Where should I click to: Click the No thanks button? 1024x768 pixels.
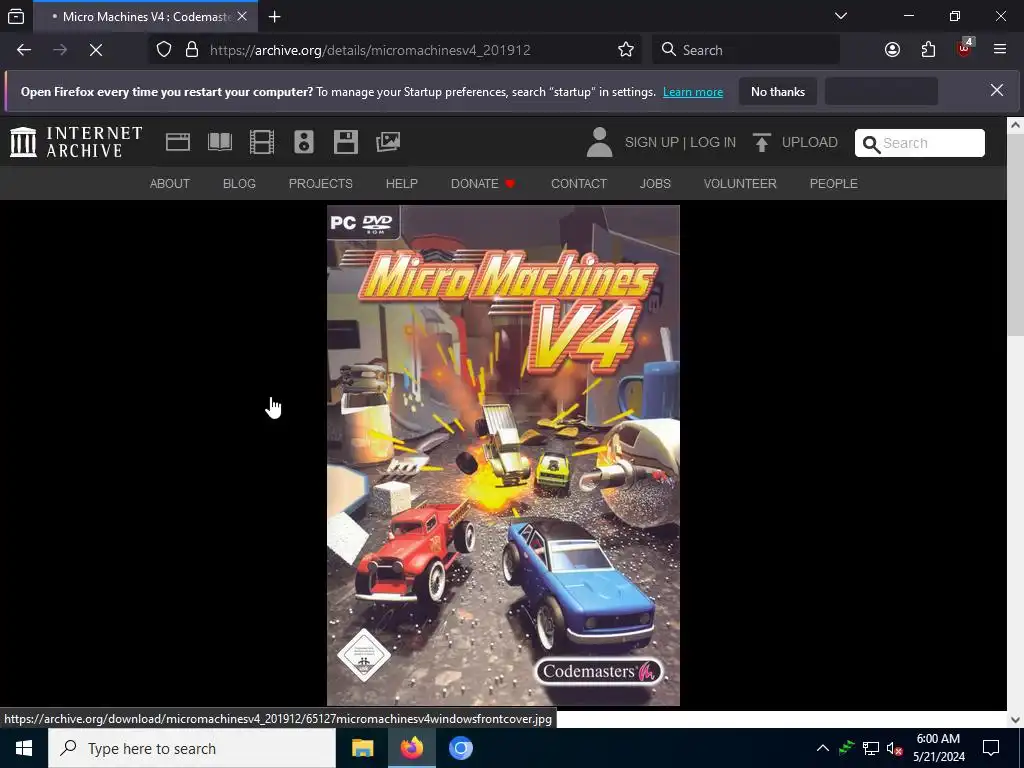point(778,91)
